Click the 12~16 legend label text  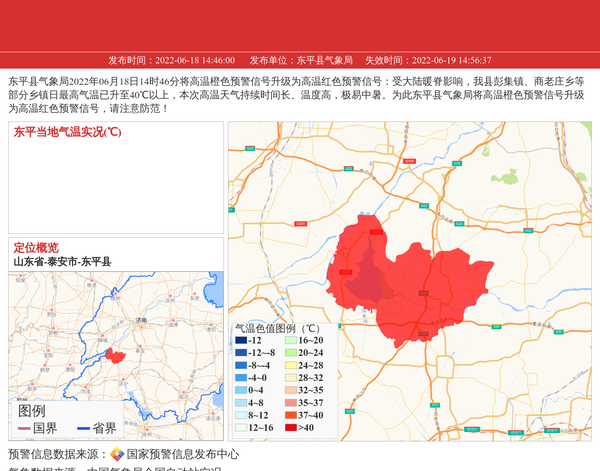pyautogui.click(x=261, y=428)
